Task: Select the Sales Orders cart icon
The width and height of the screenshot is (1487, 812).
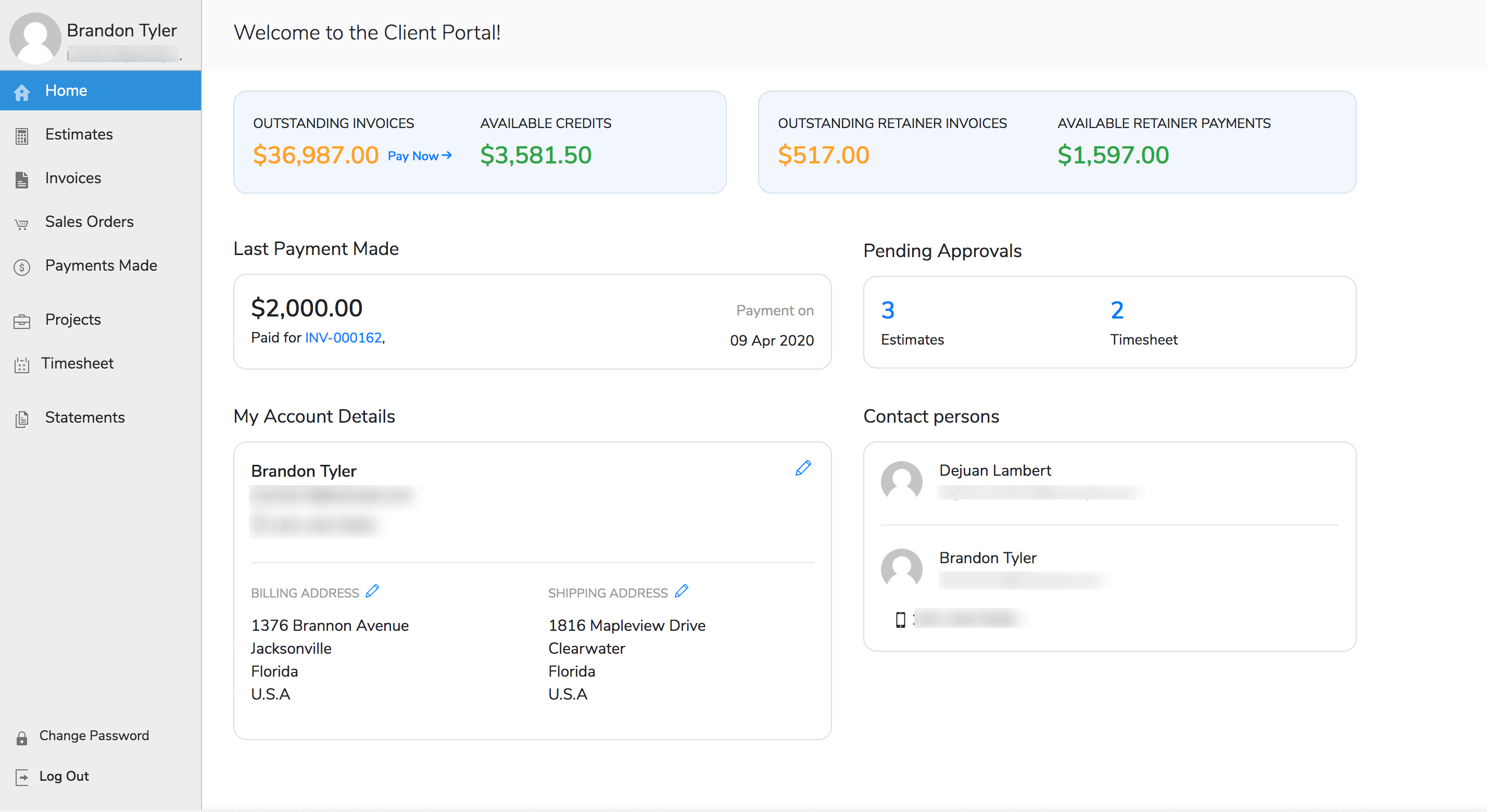Action: pos(21,224)
